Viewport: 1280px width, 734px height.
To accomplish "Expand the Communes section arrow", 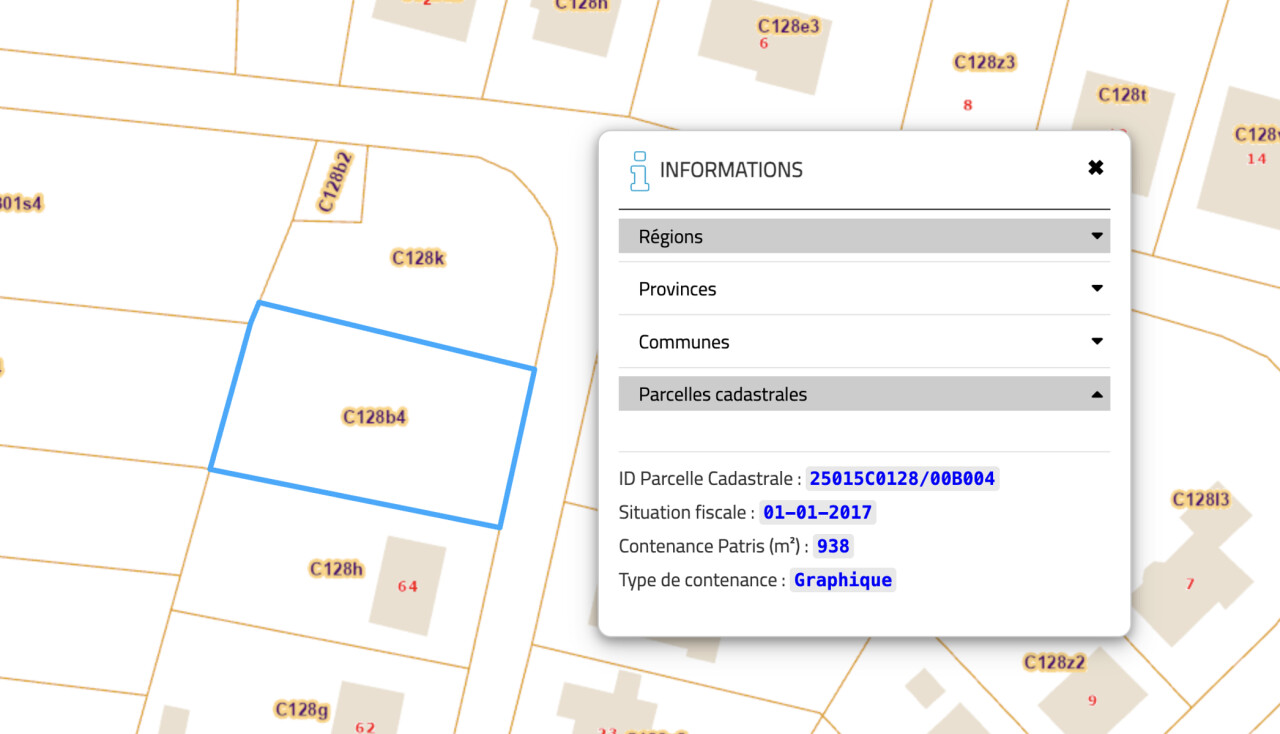I will point(1097,342).
